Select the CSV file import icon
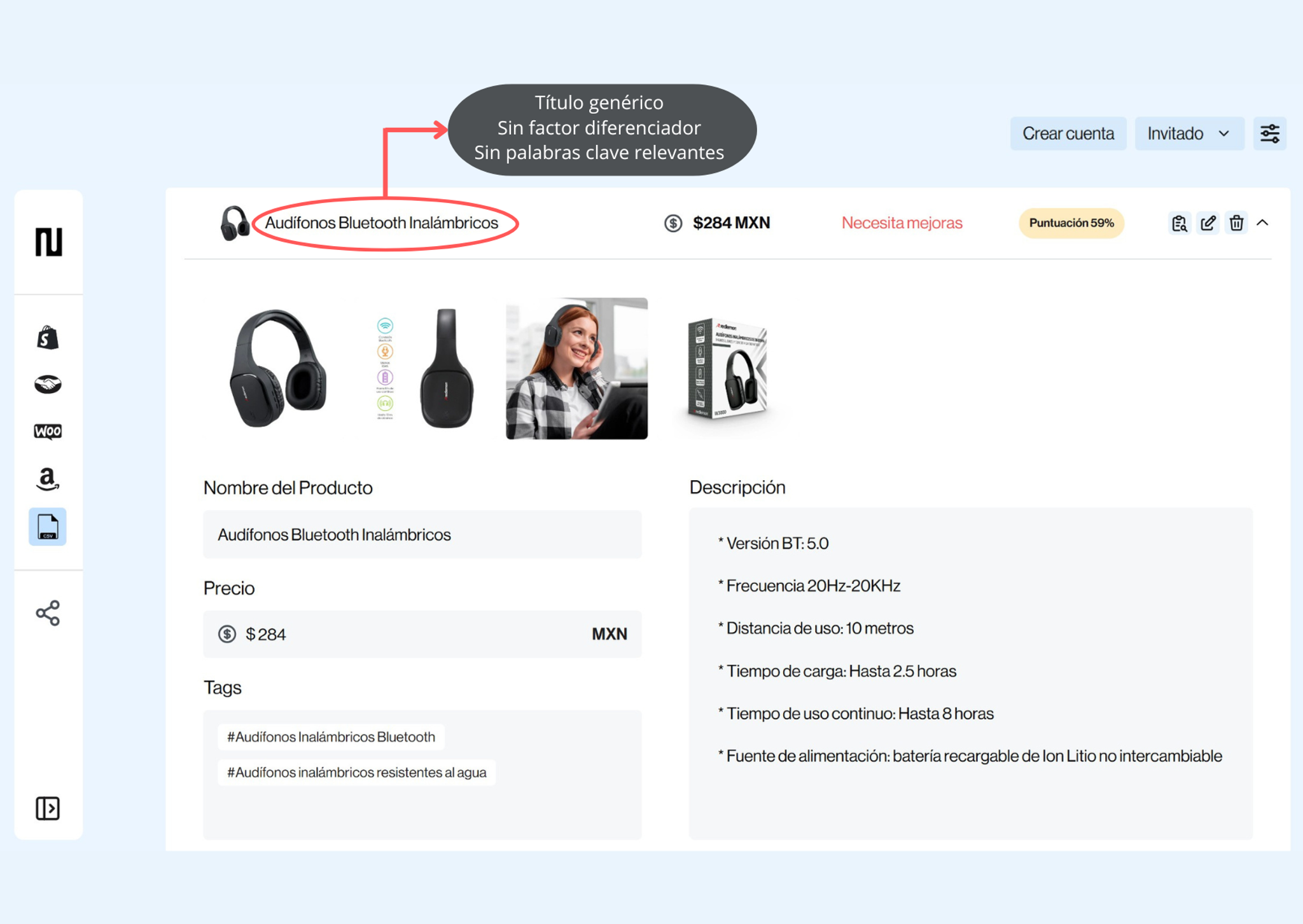 48,527
